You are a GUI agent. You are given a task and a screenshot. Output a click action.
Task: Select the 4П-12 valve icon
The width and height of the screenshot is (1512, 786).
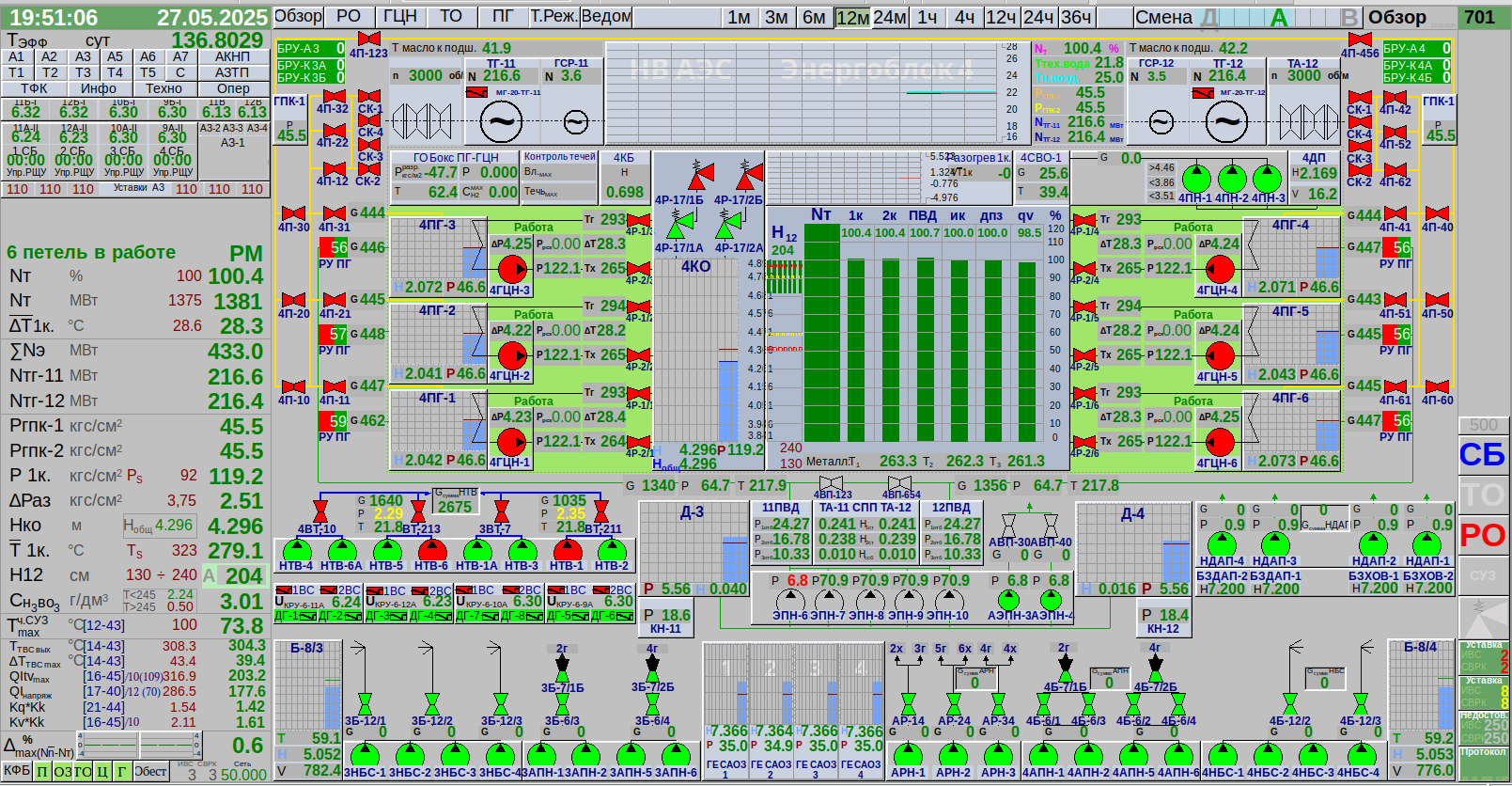pos(333,169)
